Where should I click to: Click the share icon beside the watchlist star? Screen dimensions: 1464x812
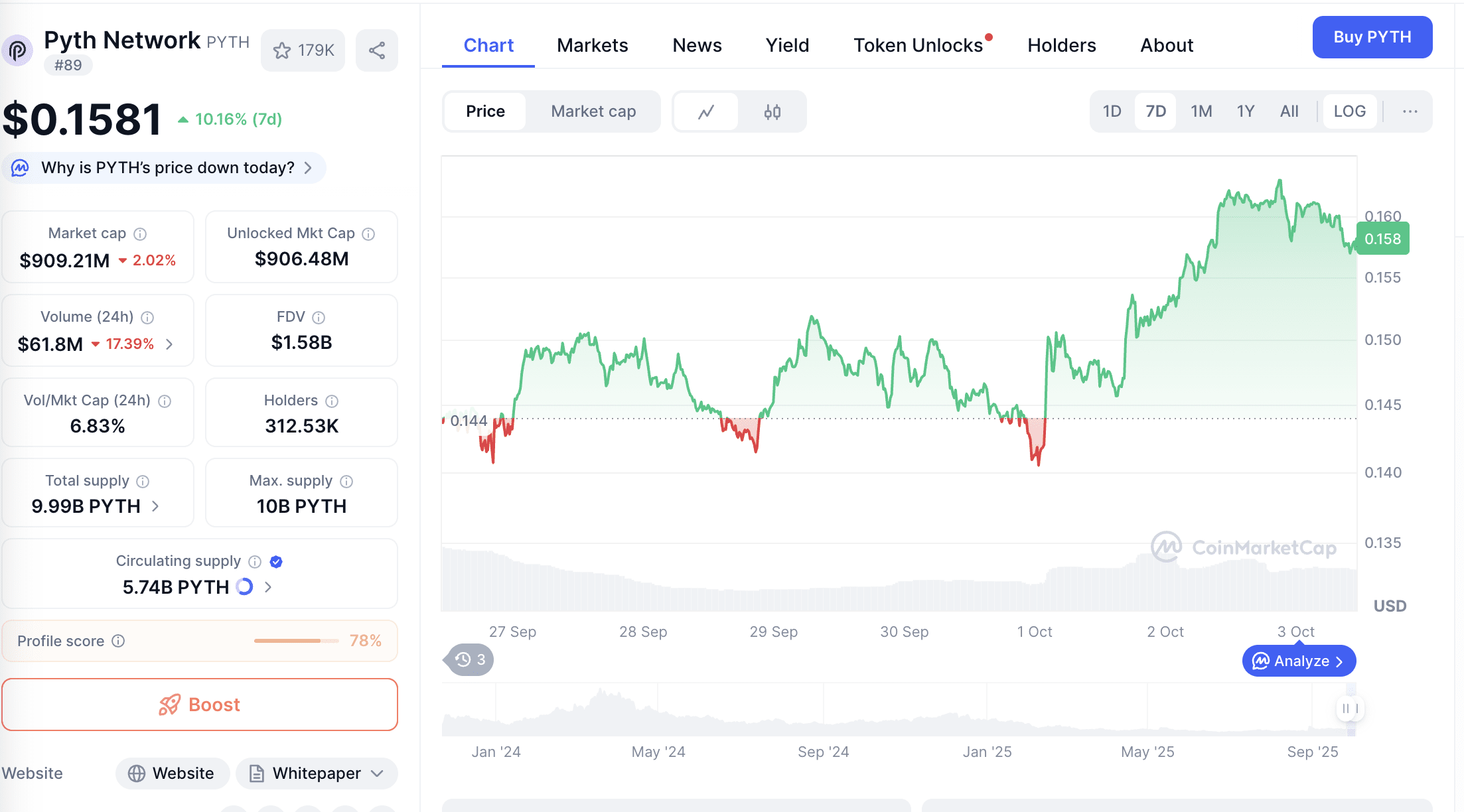(376, 50)
